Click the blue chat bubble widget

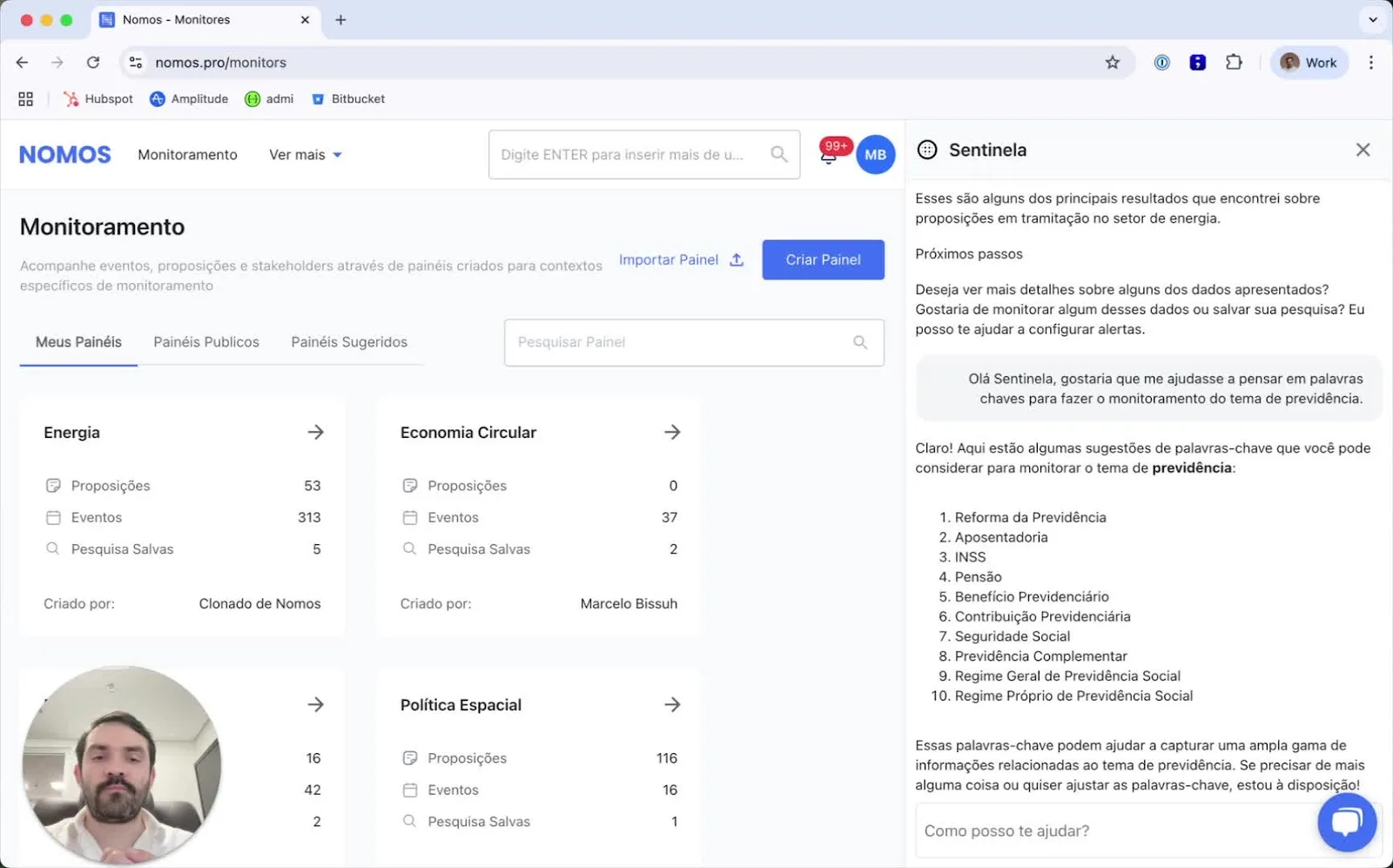click(1347, 822)
